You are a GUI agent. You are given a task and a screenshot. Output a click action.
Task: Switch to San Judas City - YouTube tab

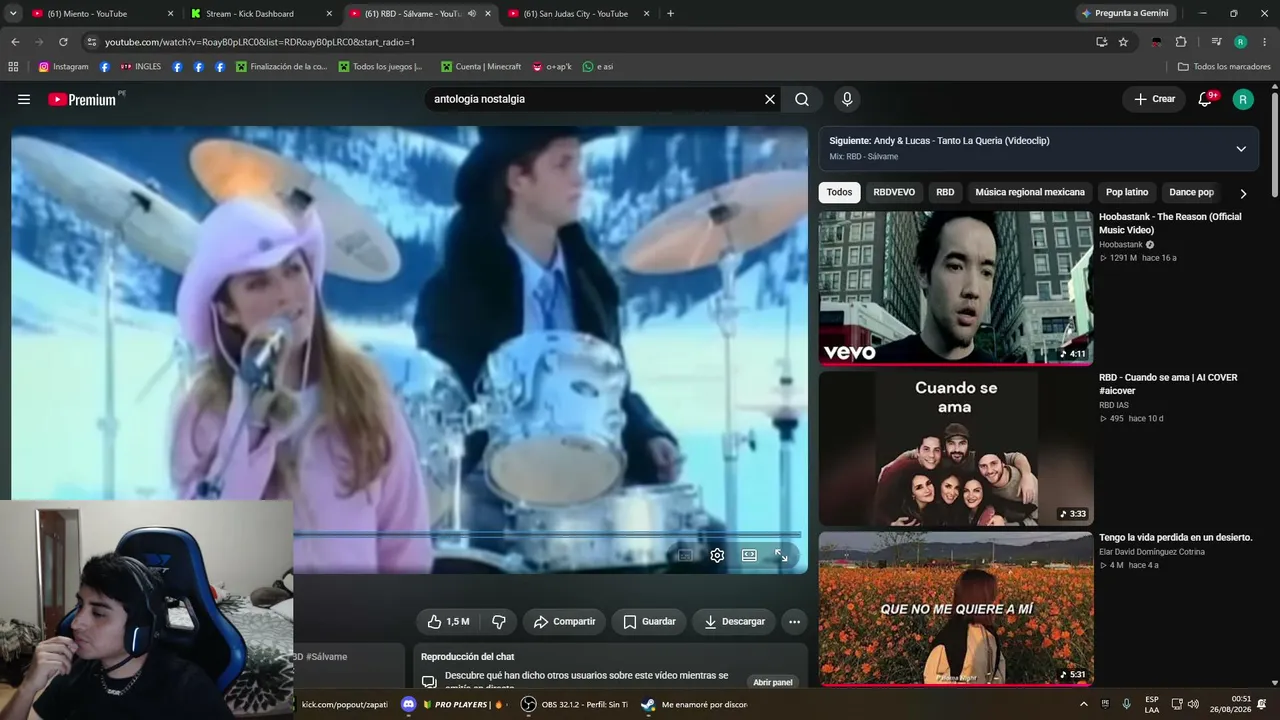576,14
